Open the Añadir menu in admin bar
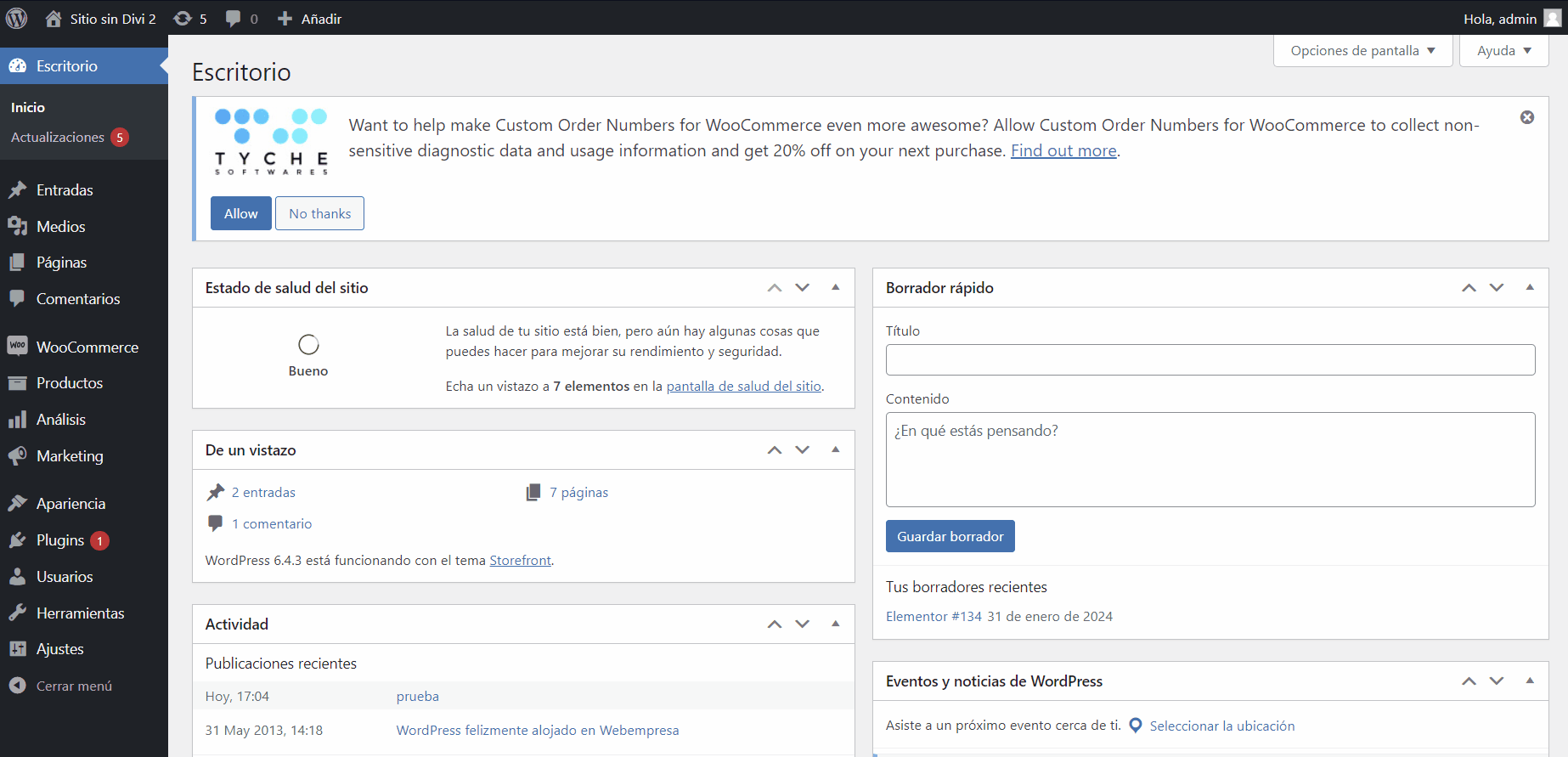The height and width of the screenshot is (757, 1568). (x=310, y=19)
